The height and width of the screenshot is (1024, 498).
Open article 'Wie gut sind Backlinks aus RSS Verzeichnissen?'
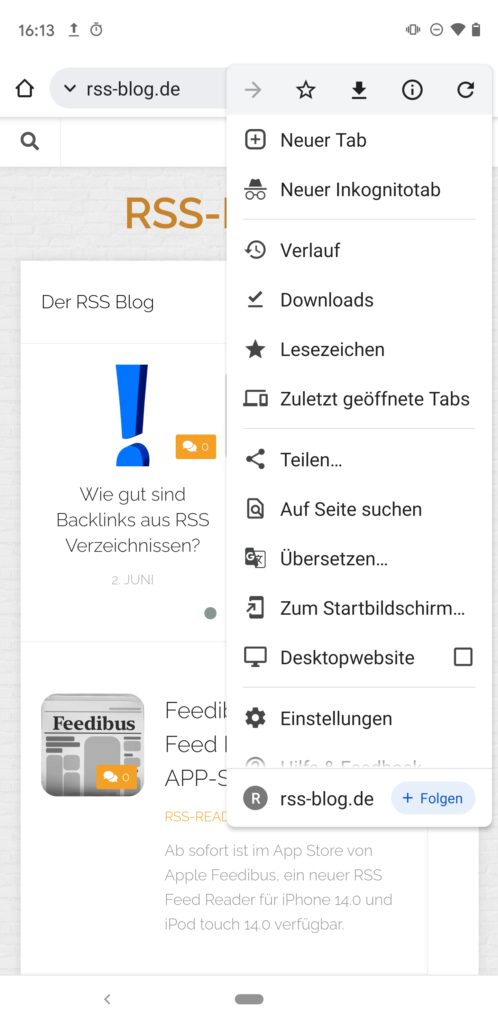[132, 520]
